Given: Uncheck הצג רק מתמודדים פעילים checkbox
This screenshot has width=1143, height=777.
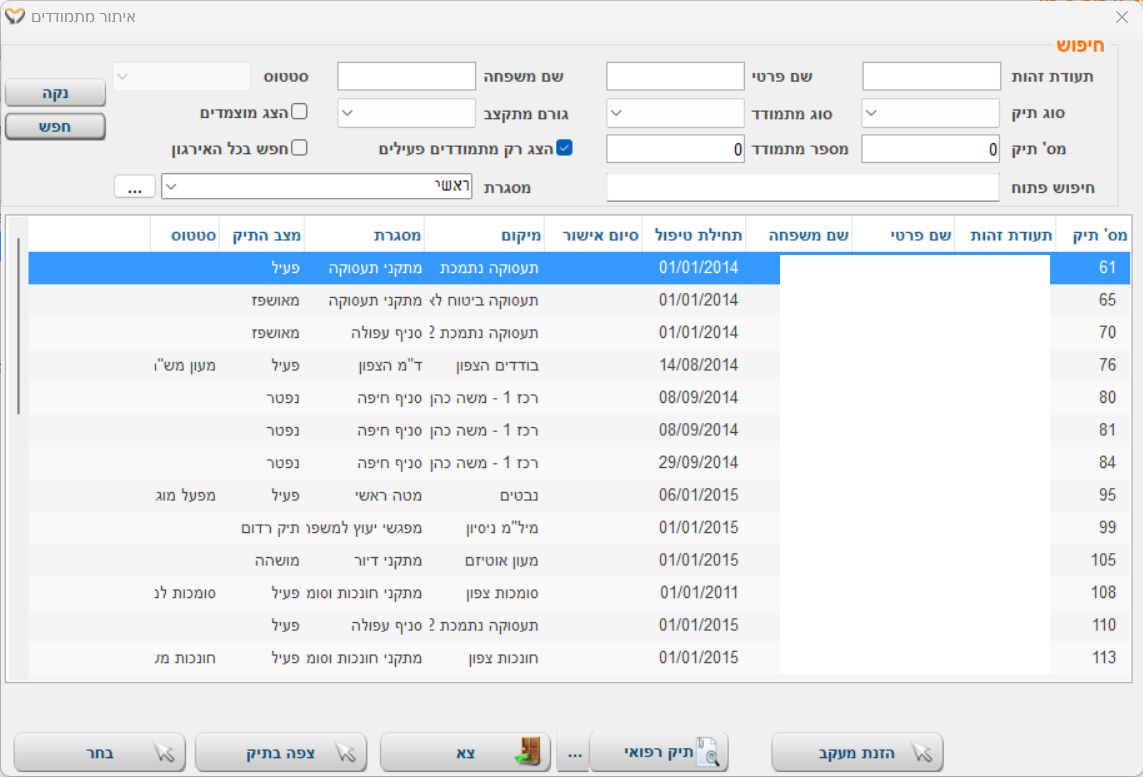Looking at the screenshot, I should [565, 148].
